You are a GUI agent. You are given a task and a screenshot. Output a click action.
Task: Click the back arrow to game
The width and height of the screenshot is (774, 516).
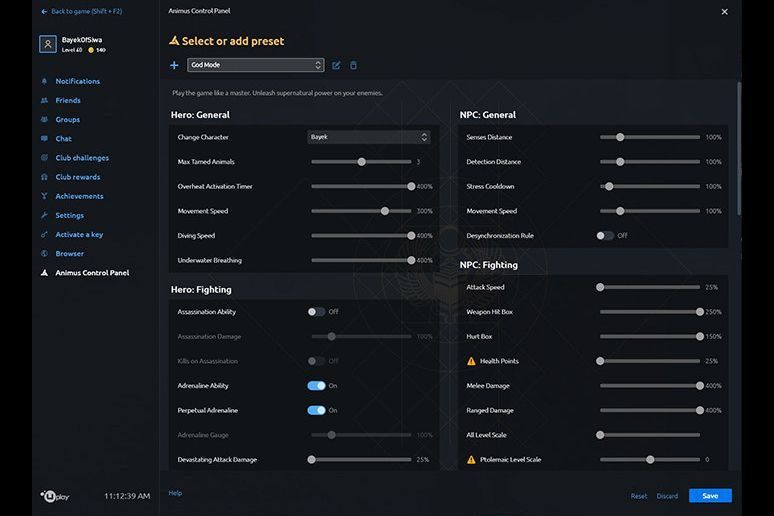tap(44, 11)
